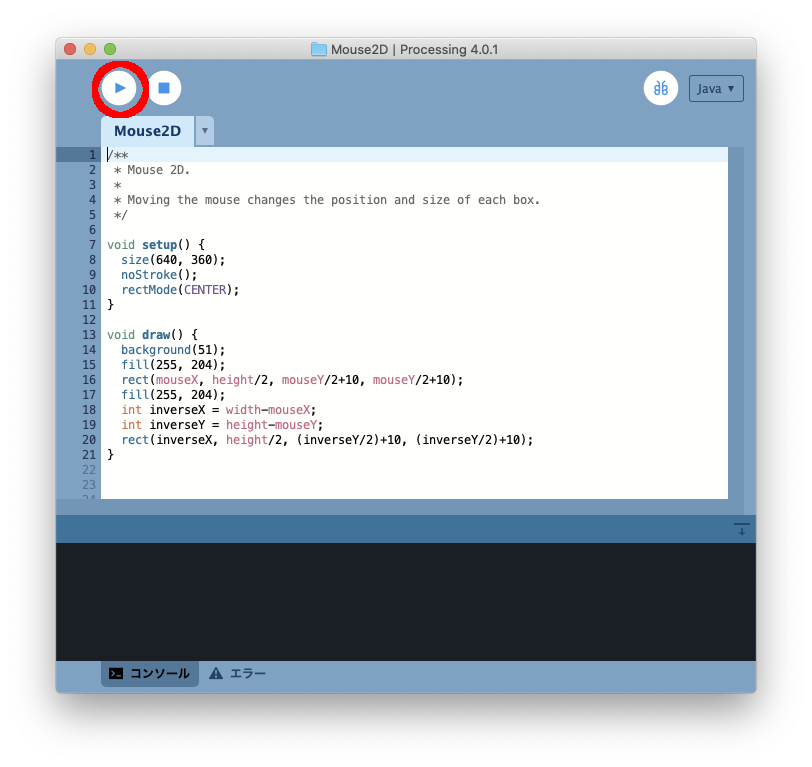Open the Java mode dropdown
This screenshot has width=812, height=767.
point(716,89)
